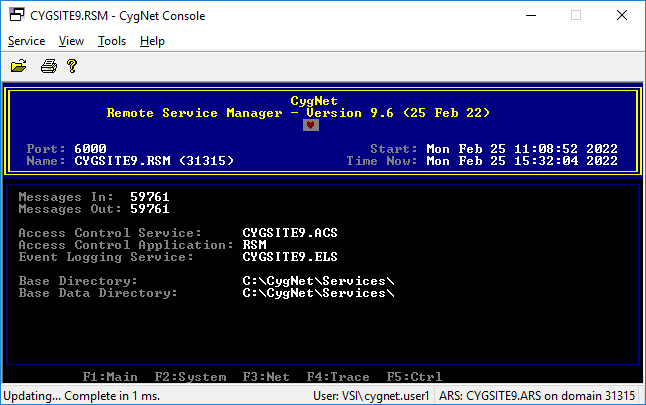Minimize the CygNet Console window
Viewport: 646px width, 405px height.
click(x=531, y=15)
